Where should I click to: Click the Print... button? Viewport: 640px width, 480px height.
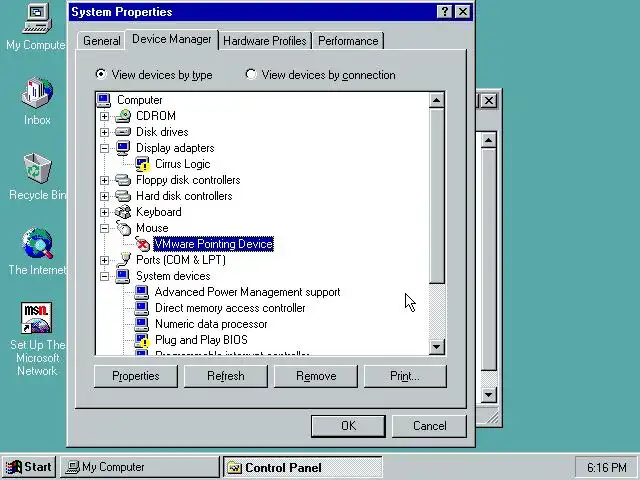pos(405,376)
